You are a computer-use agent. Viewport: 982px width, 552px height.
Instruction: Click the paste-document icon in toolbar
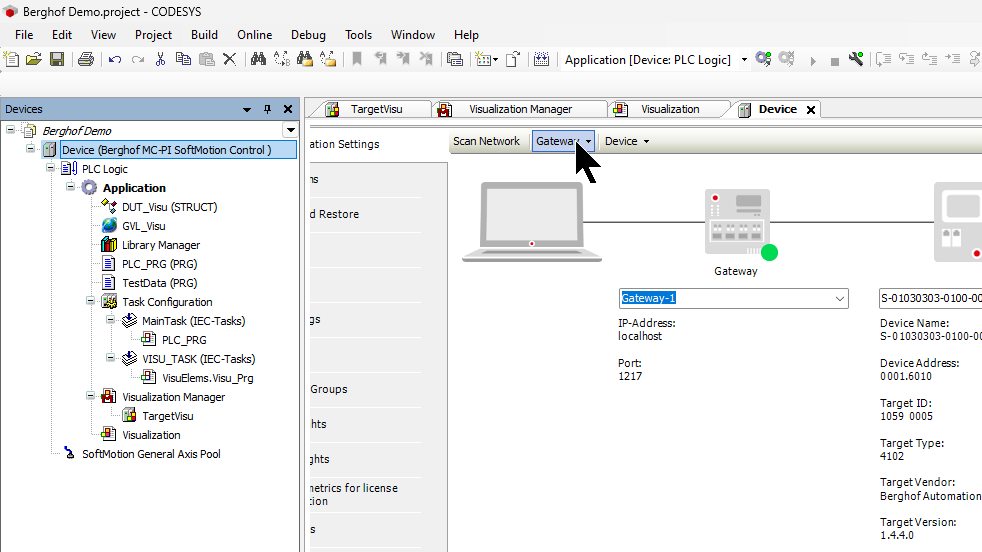tap(513, 60)
